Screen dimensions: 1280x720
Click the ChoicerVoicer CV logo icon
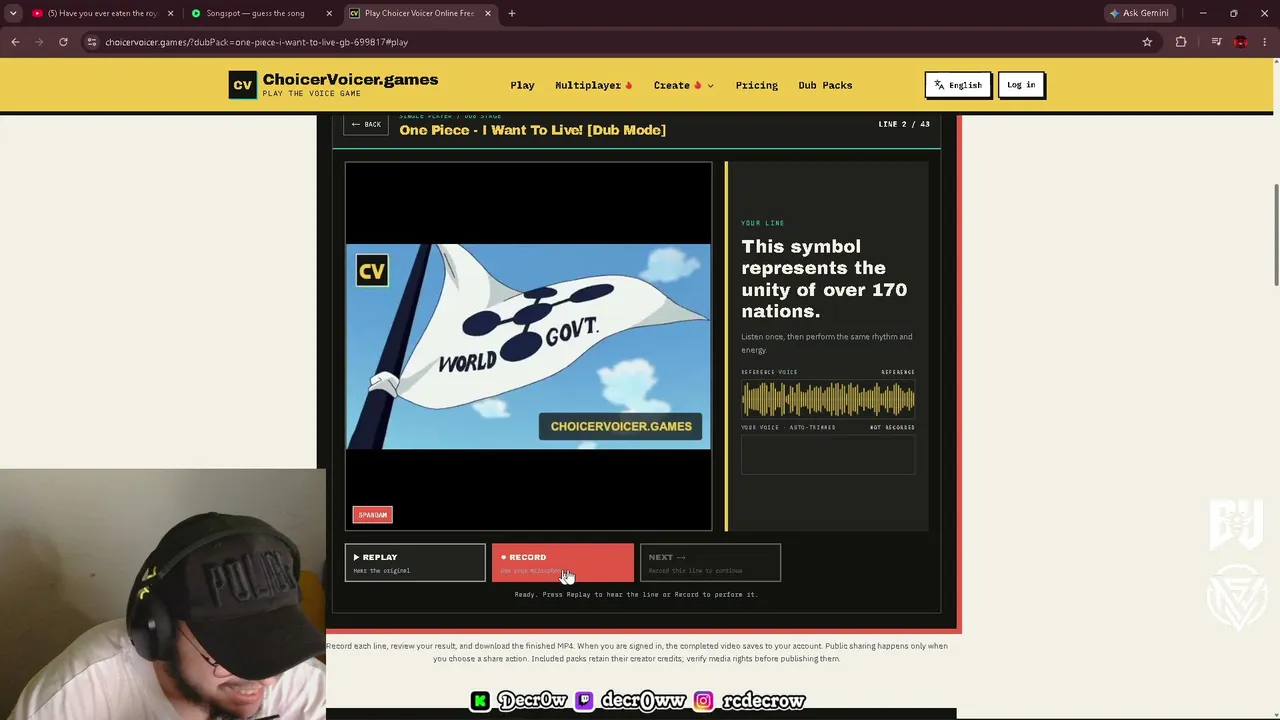pos(242,85)
